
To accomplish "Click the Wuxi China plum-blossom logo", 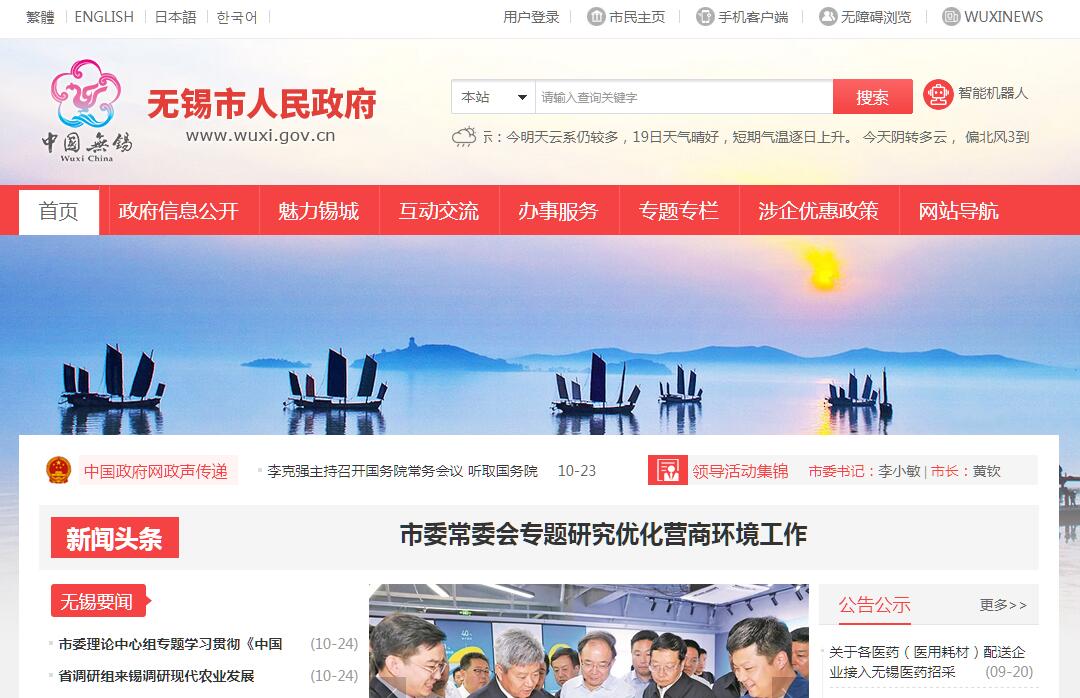I will 86,110.
